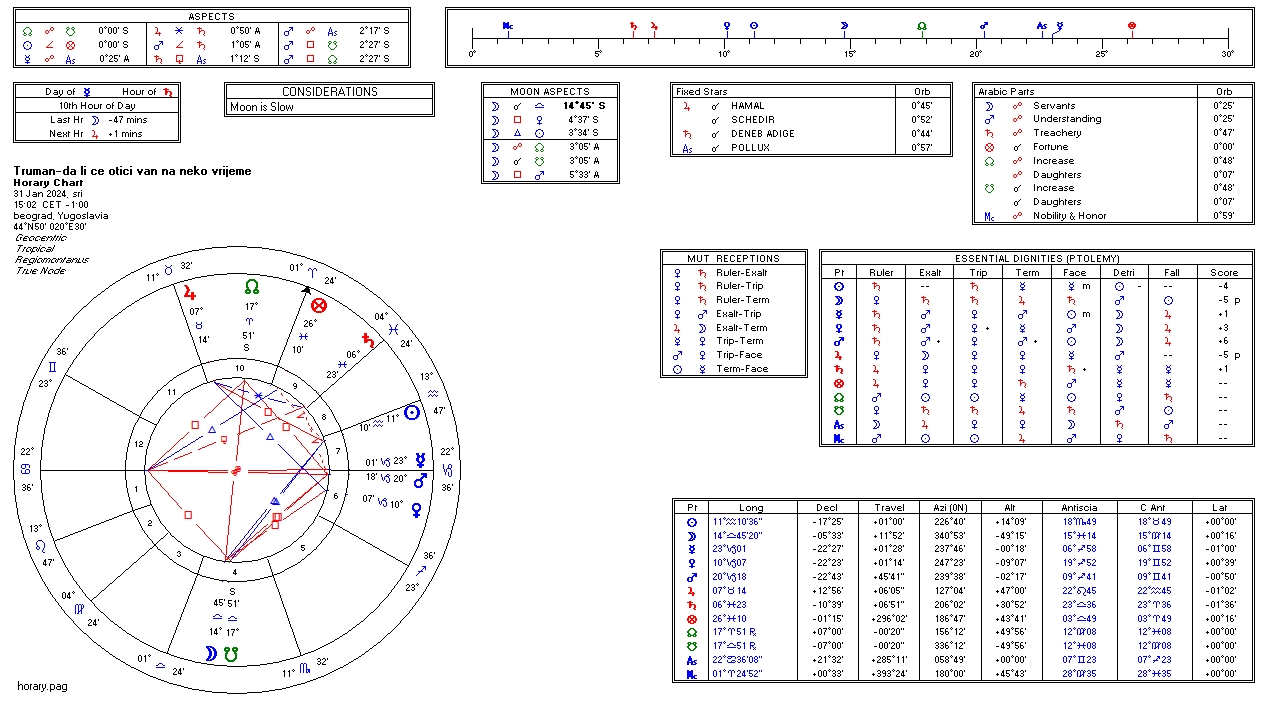Click the bold '14°45' S' moon aspect value

tap(584, 105)
